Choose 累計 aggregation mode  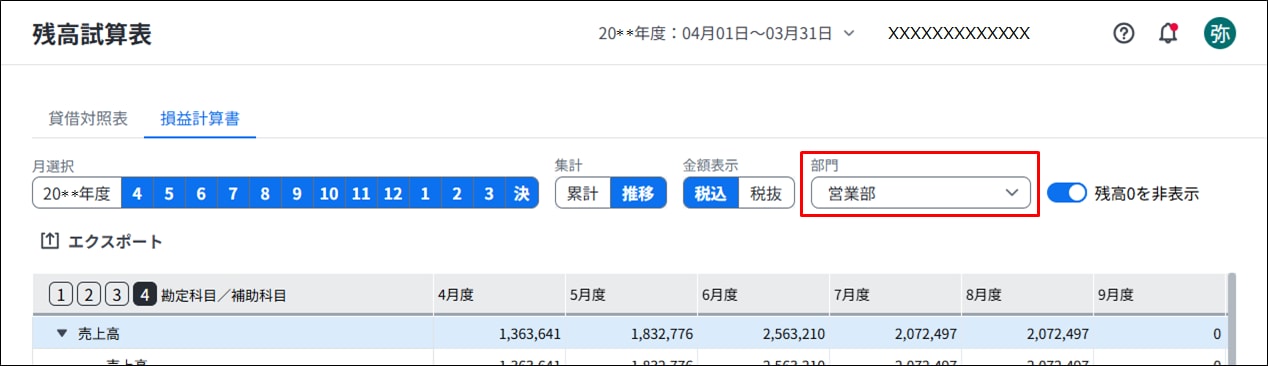583,193
